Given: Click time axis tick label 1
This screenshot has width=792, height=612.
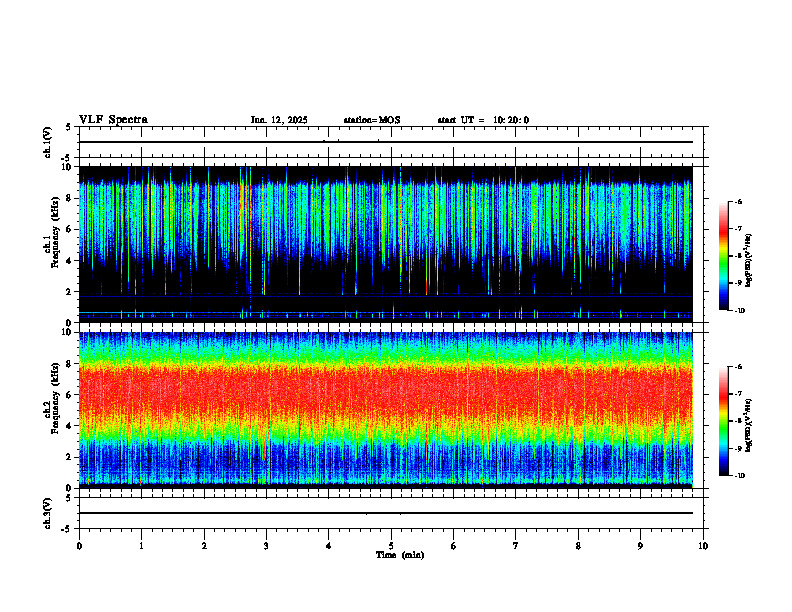Looking at the screenshot, I should (141, 546).
